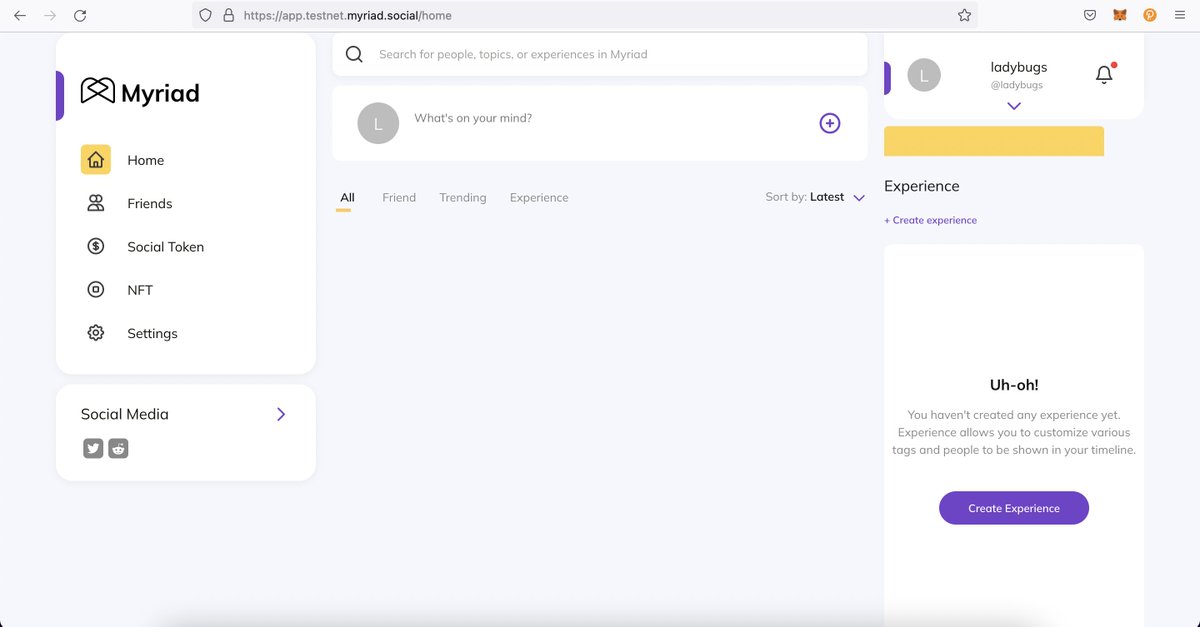Click the plus icon to create post

coord(830,123)
